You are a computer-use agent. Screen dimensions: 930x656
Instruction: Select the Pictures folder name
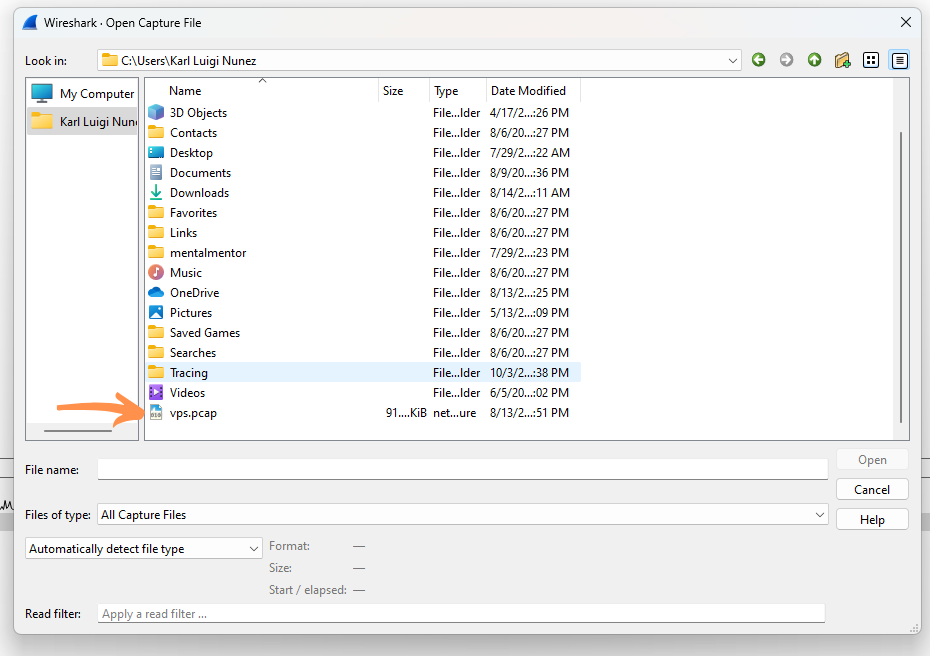(191, 313)
